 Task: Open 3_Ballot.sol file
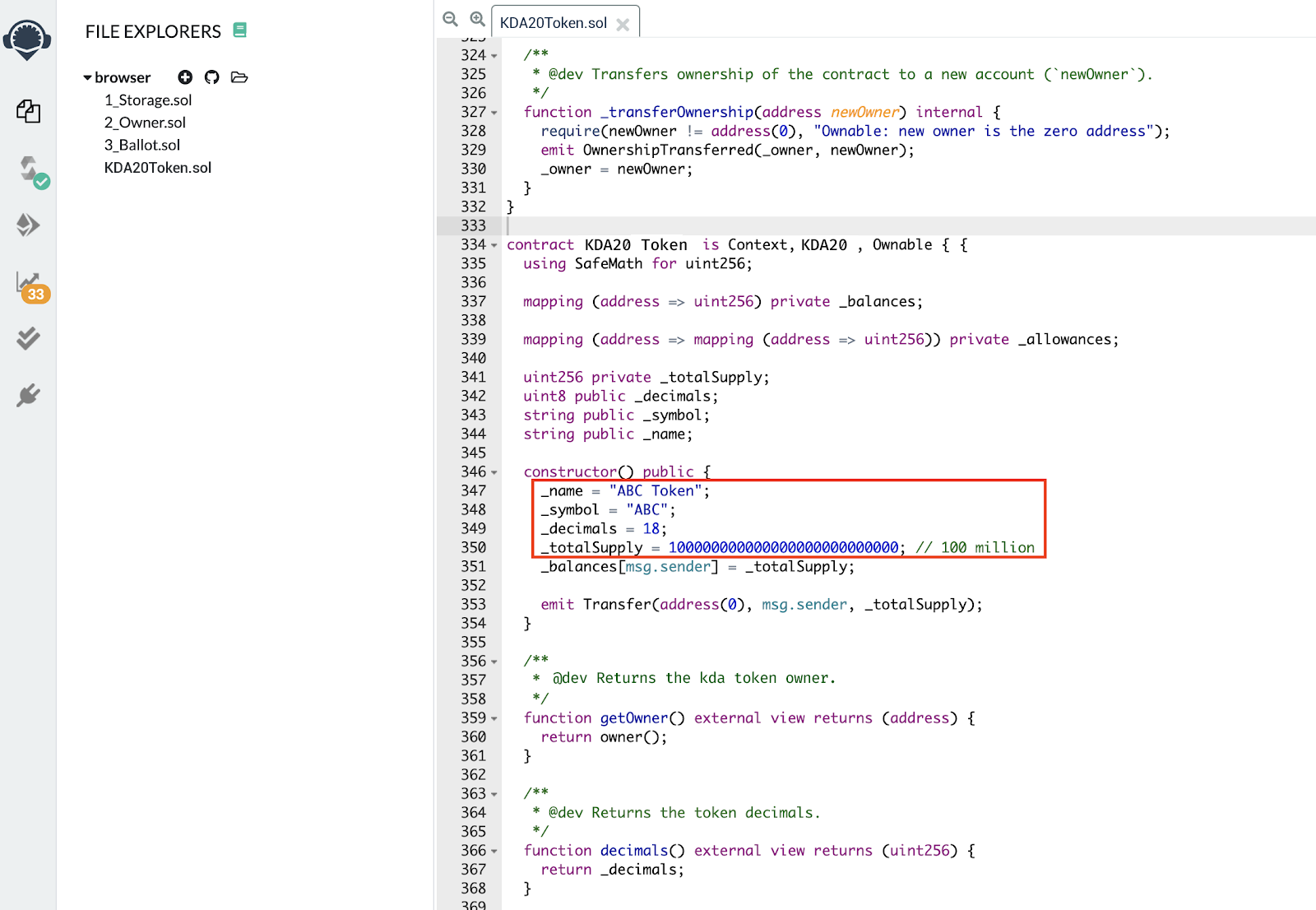tap(142, 145)
